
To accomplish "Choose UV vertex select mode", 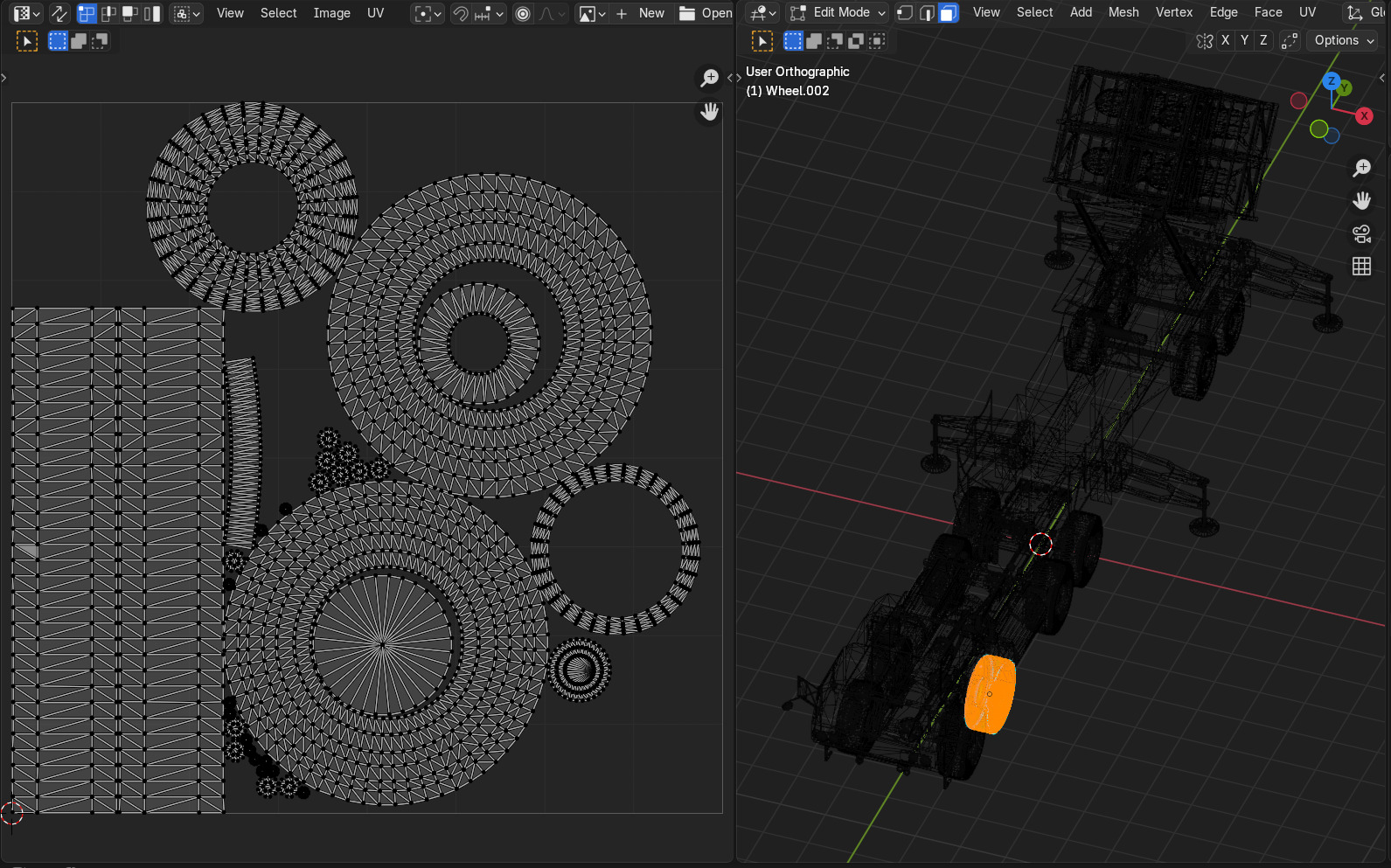I will 87,13.
